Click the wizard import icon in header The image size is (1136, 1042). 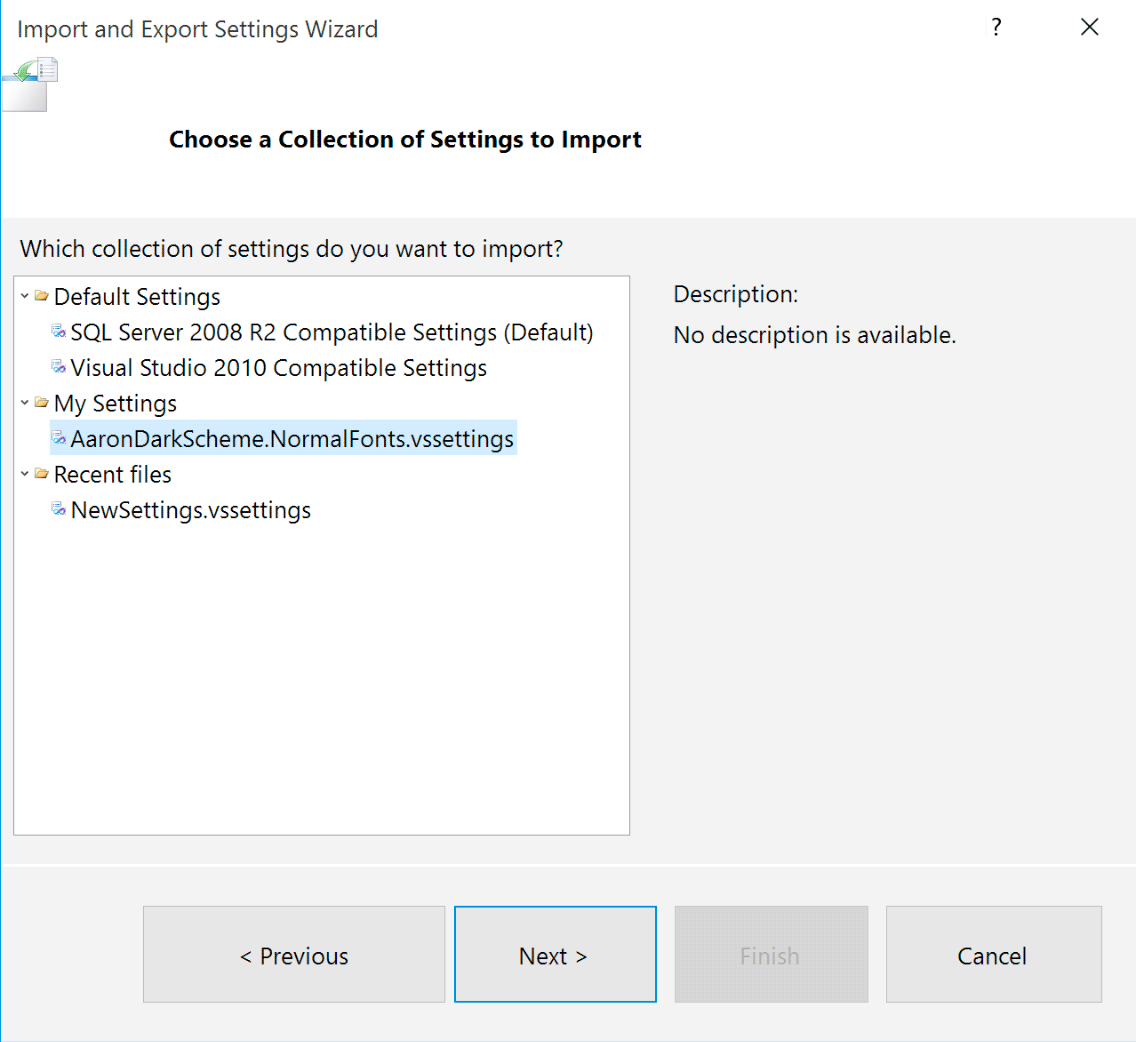click(31, 82)
